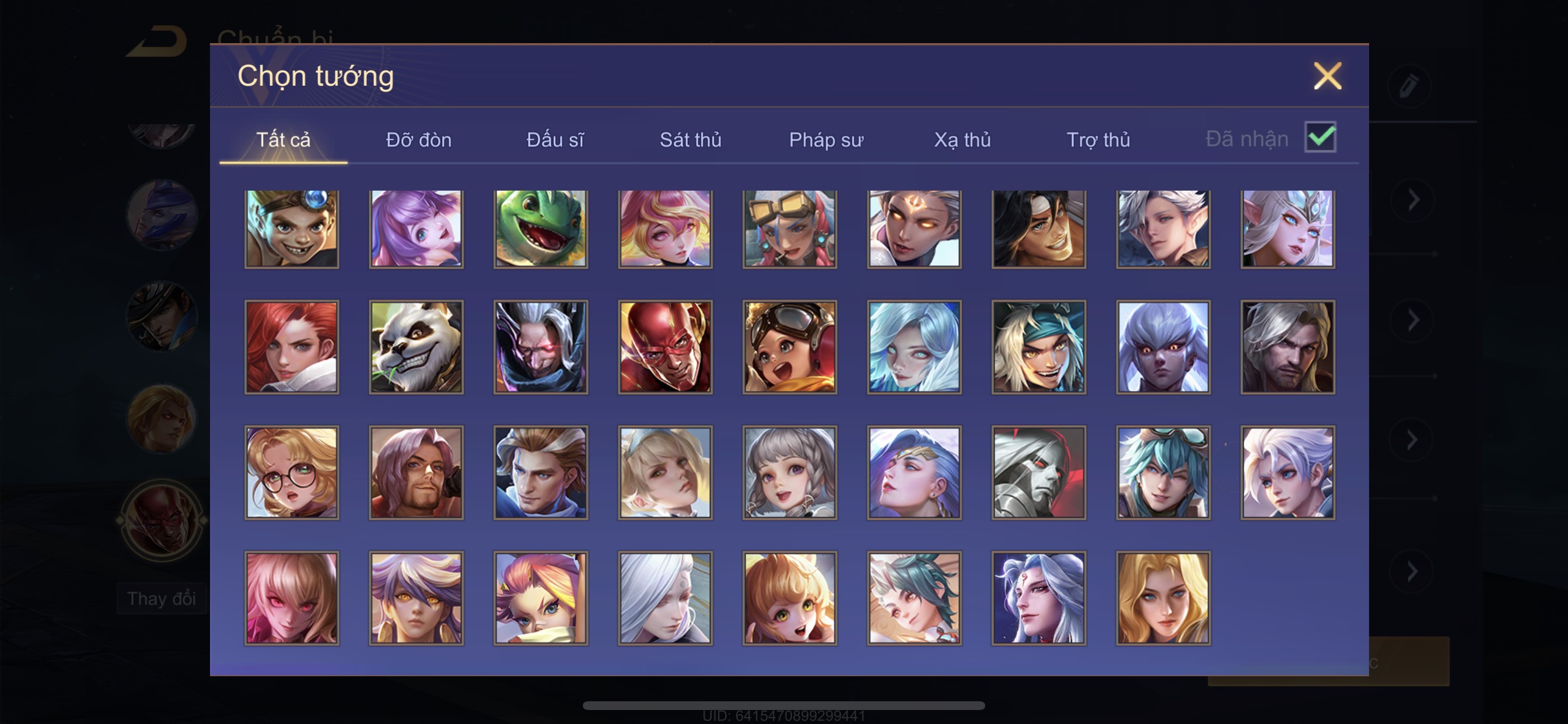Viewport: 1568px width, 724px height.
Task: Pick the last golden-haired woman portrait
Action: (1163, 598)
